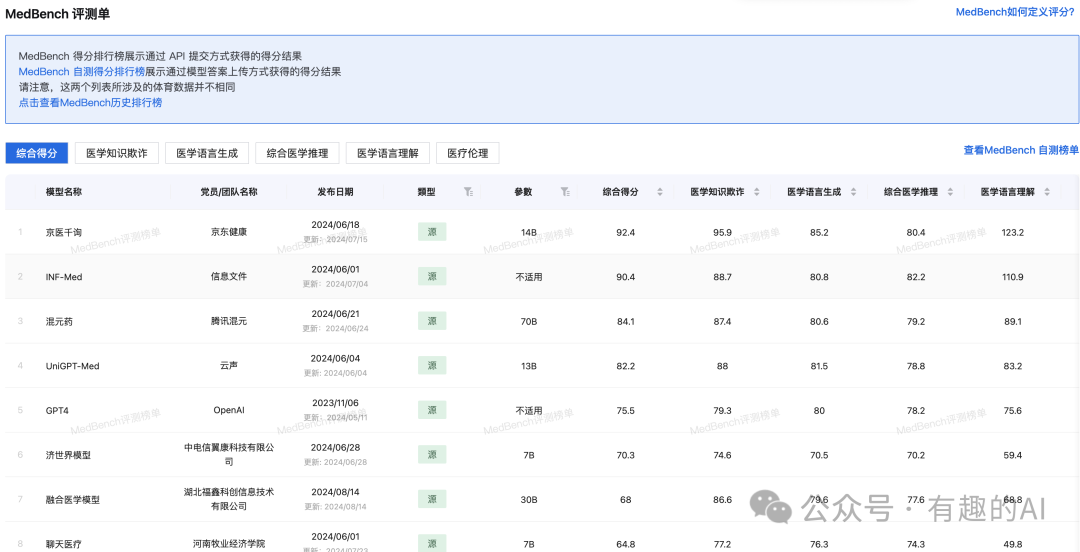Screen dimensions: 1080x552
Task: Click the 源 tag in UniGPT-Med row
Action: point(432,365)
